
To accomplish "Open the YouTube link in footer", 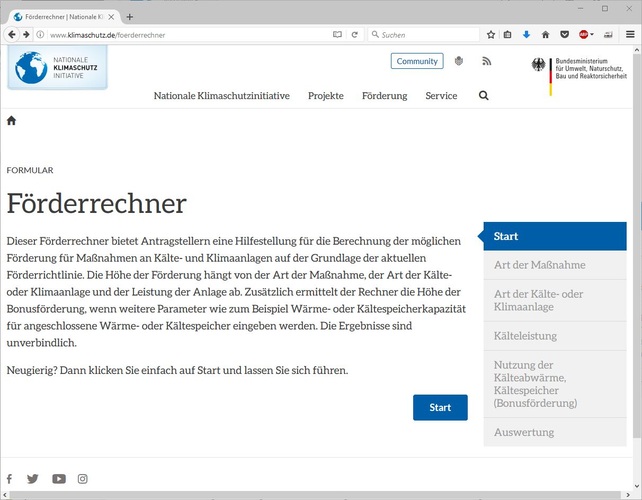I will tap(59, 479).
